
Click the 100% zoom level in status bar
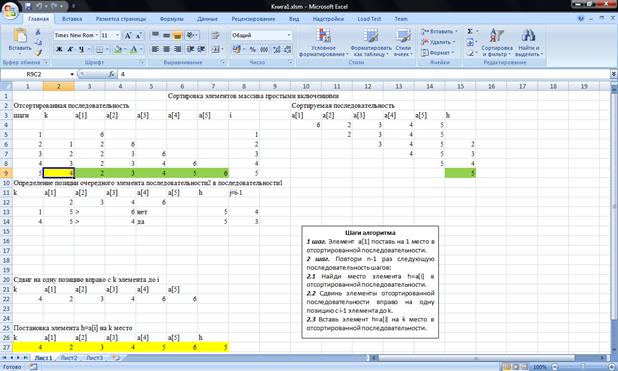click(x=540, y=367)
